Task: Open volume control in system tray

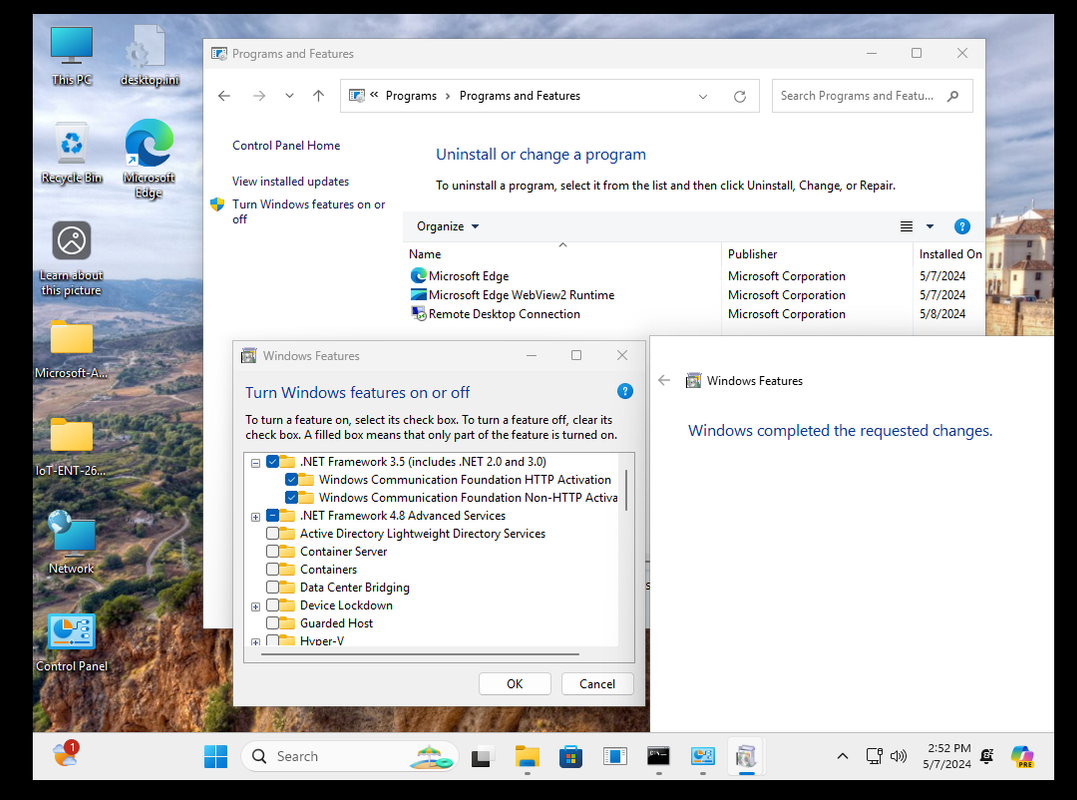Action: pos(898,756)
